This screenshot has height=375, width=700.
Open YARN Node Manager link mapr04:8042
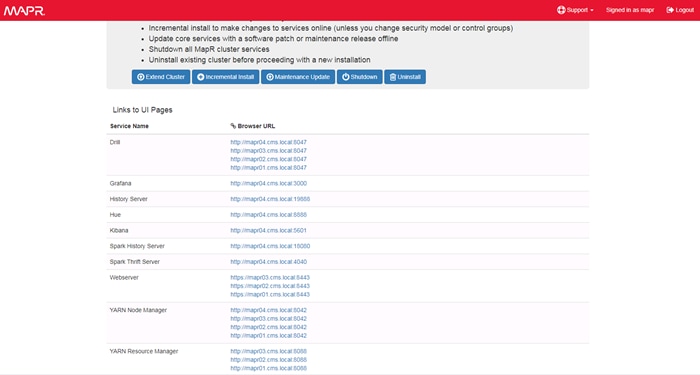click(x=268, y=310)
